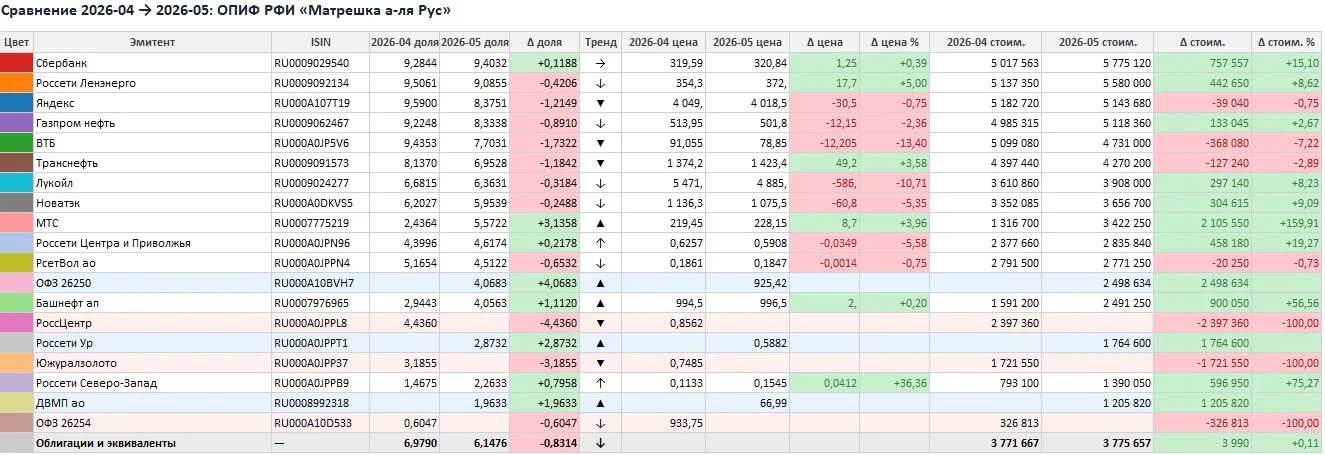Click the up-triangle trend icon for МТС
The width and height of the screenshot is (1325, 455).
[x=600, y=222]
